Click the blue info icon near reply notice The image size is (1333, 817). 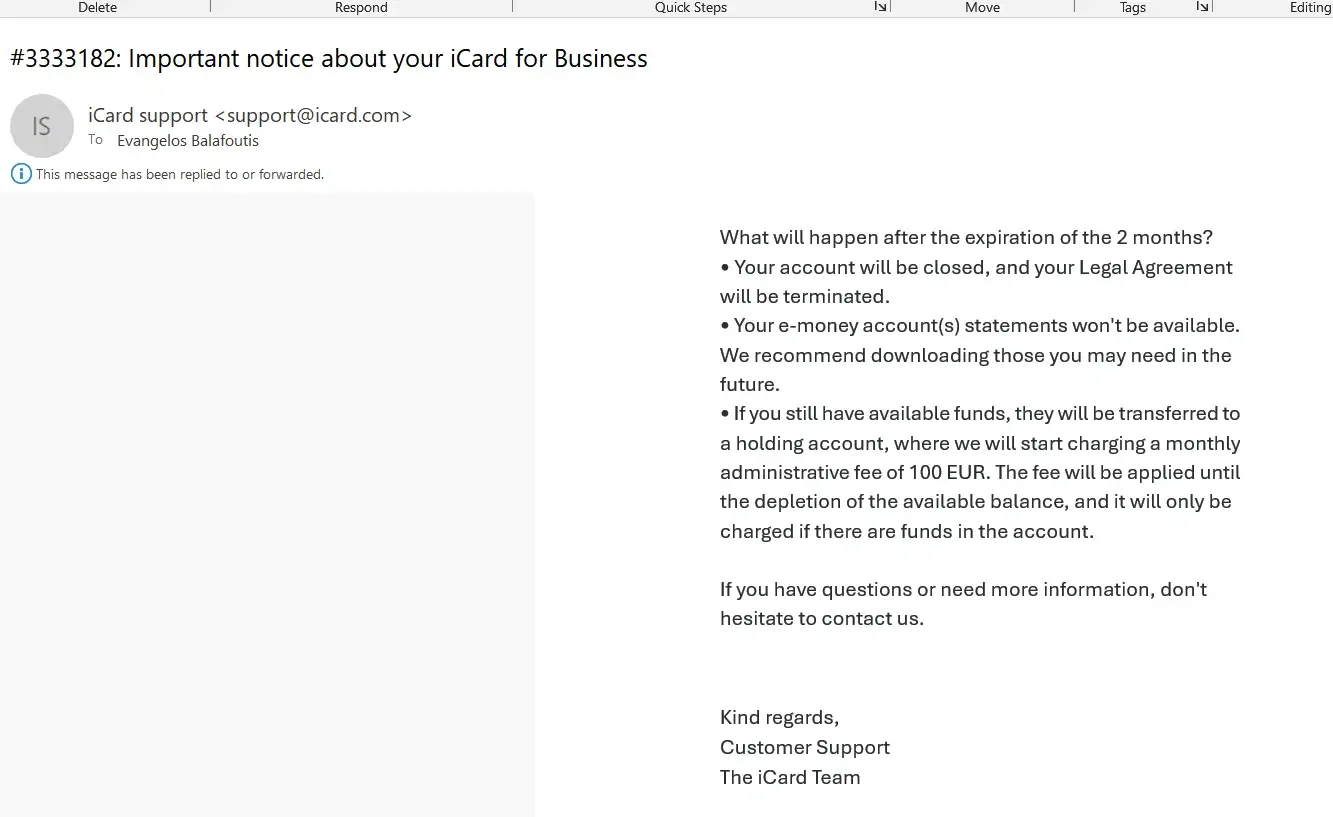pos(21,174)
